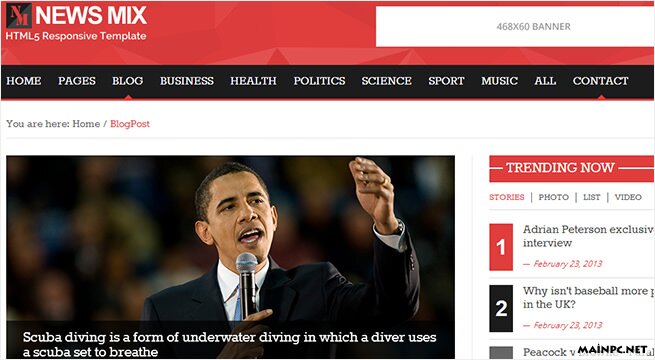Open the 'Why isn't baseball more' story
This screenshot has width=655, height=360.
(x=588, y=297)
